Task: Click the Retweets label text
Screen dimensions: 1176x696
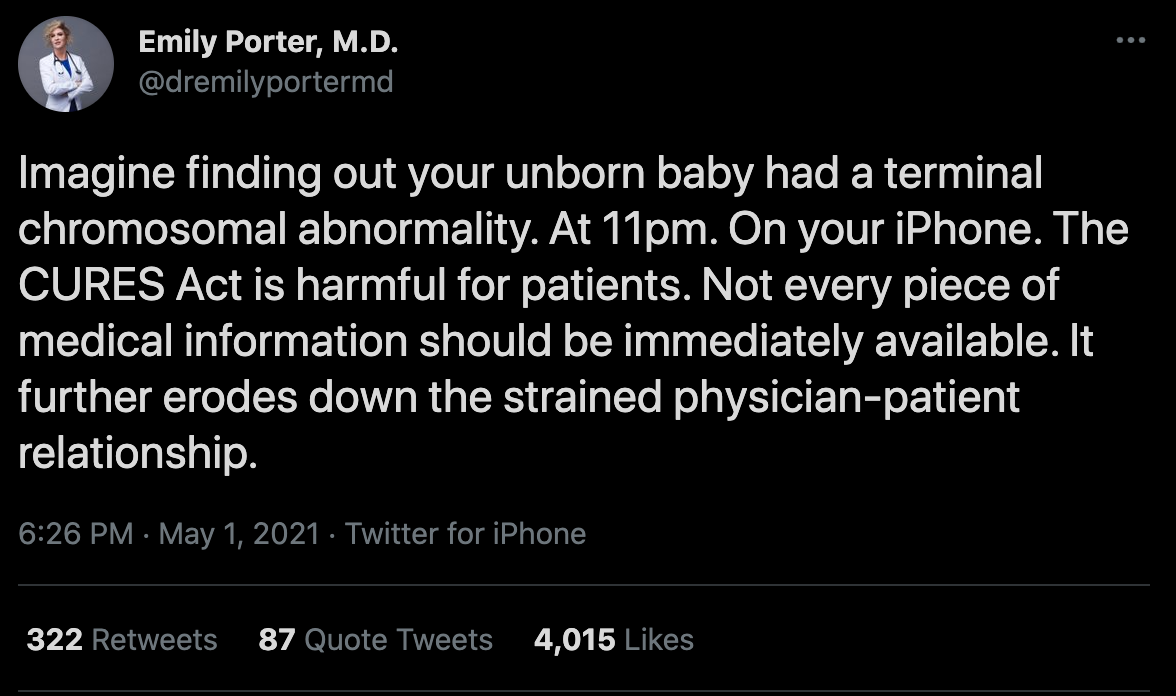Action: (x=154, y=640)
